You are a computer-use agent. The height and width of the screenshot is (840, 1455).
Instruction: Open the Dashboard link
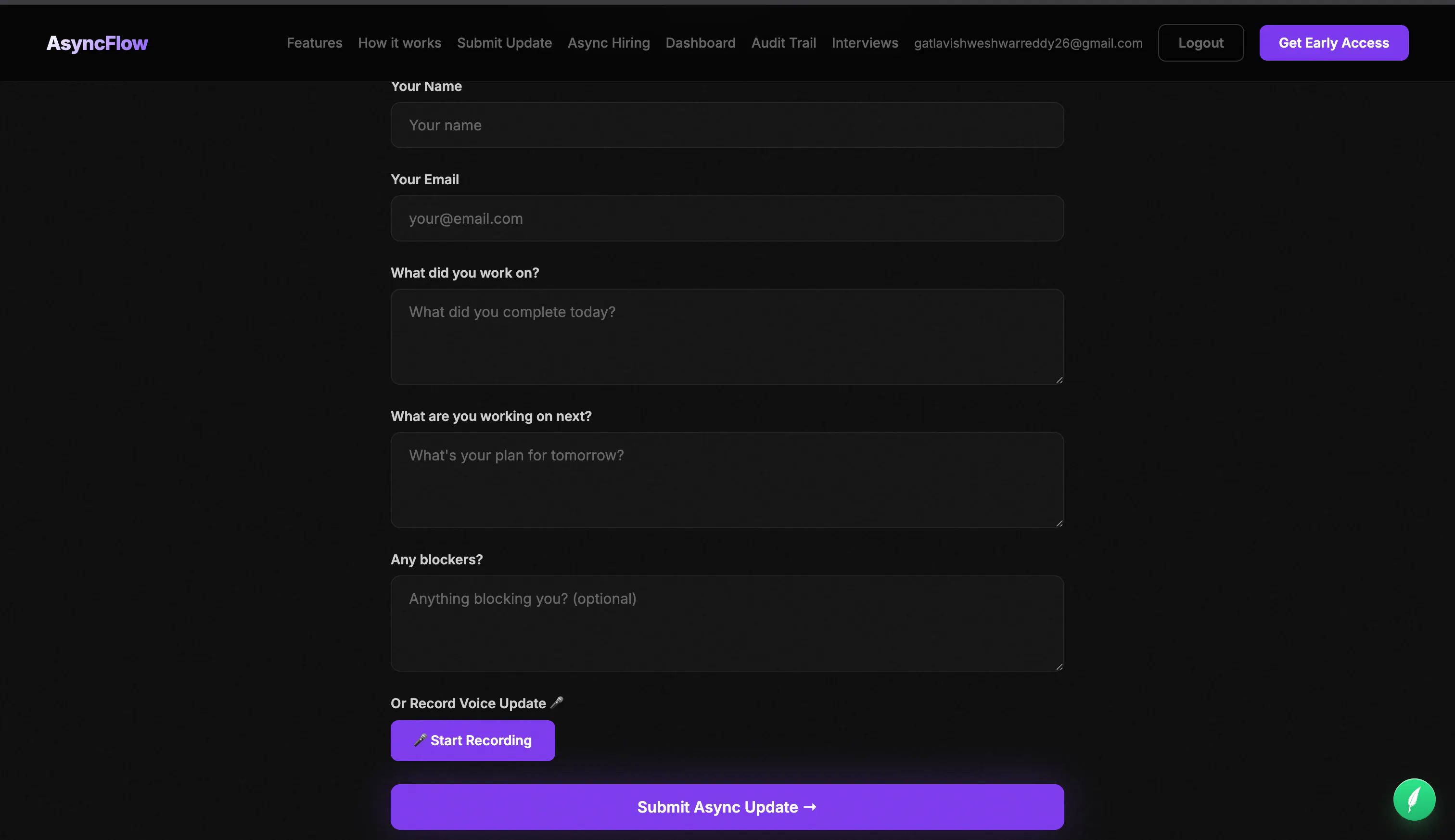(x=701, y=43)
